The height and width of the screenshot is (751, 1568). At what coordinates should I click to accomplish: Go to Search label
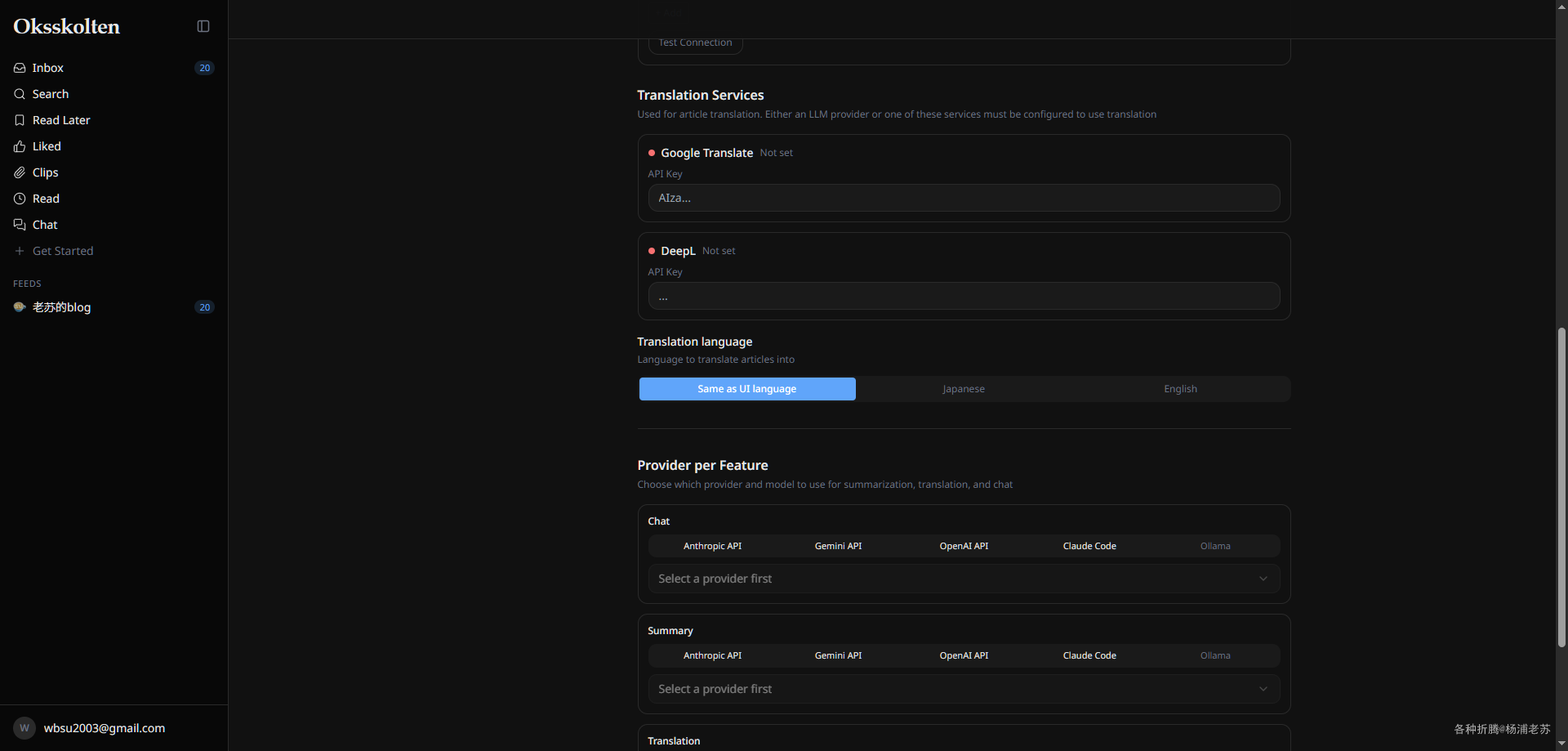tap(51, 94)
